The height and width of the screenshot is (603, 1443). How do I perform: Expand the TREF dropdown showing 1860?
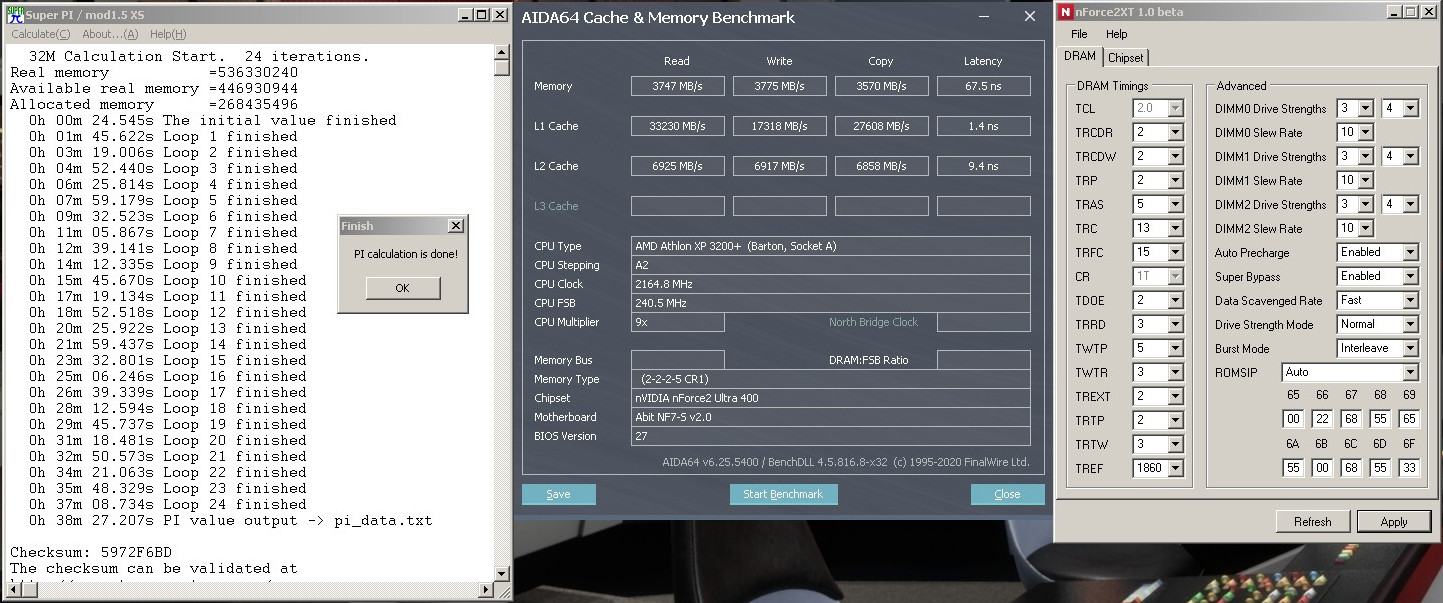[1175, 468]
